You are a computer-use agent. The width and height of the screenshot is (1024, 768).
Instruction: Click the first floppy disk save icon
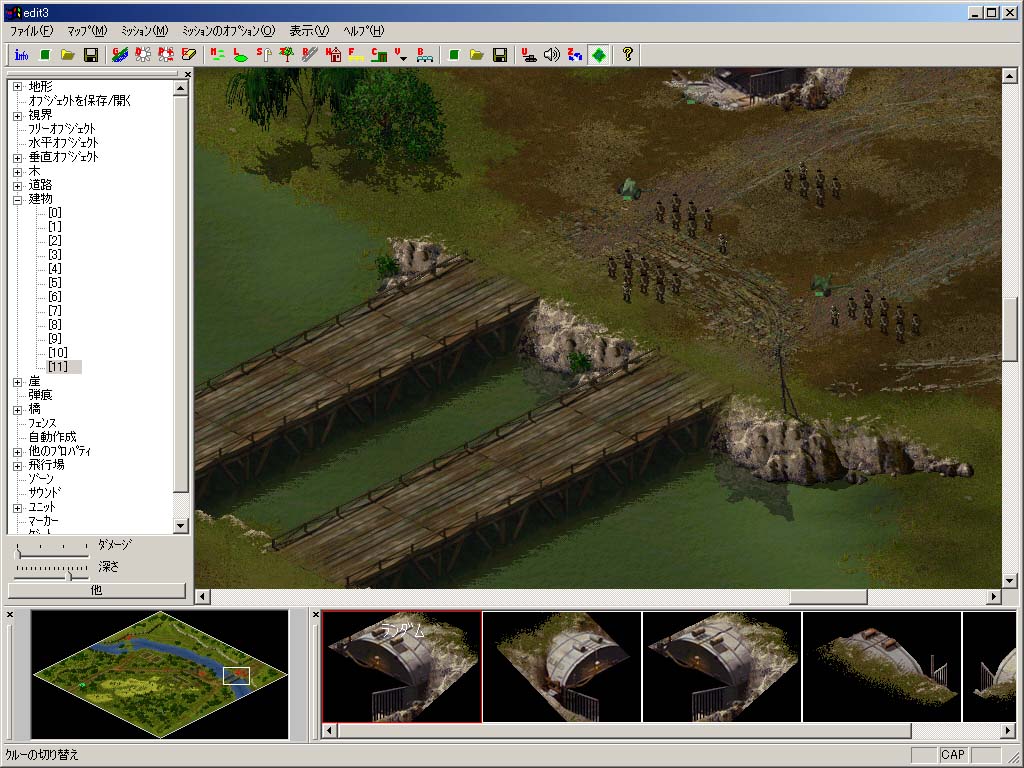click(91, 55)
